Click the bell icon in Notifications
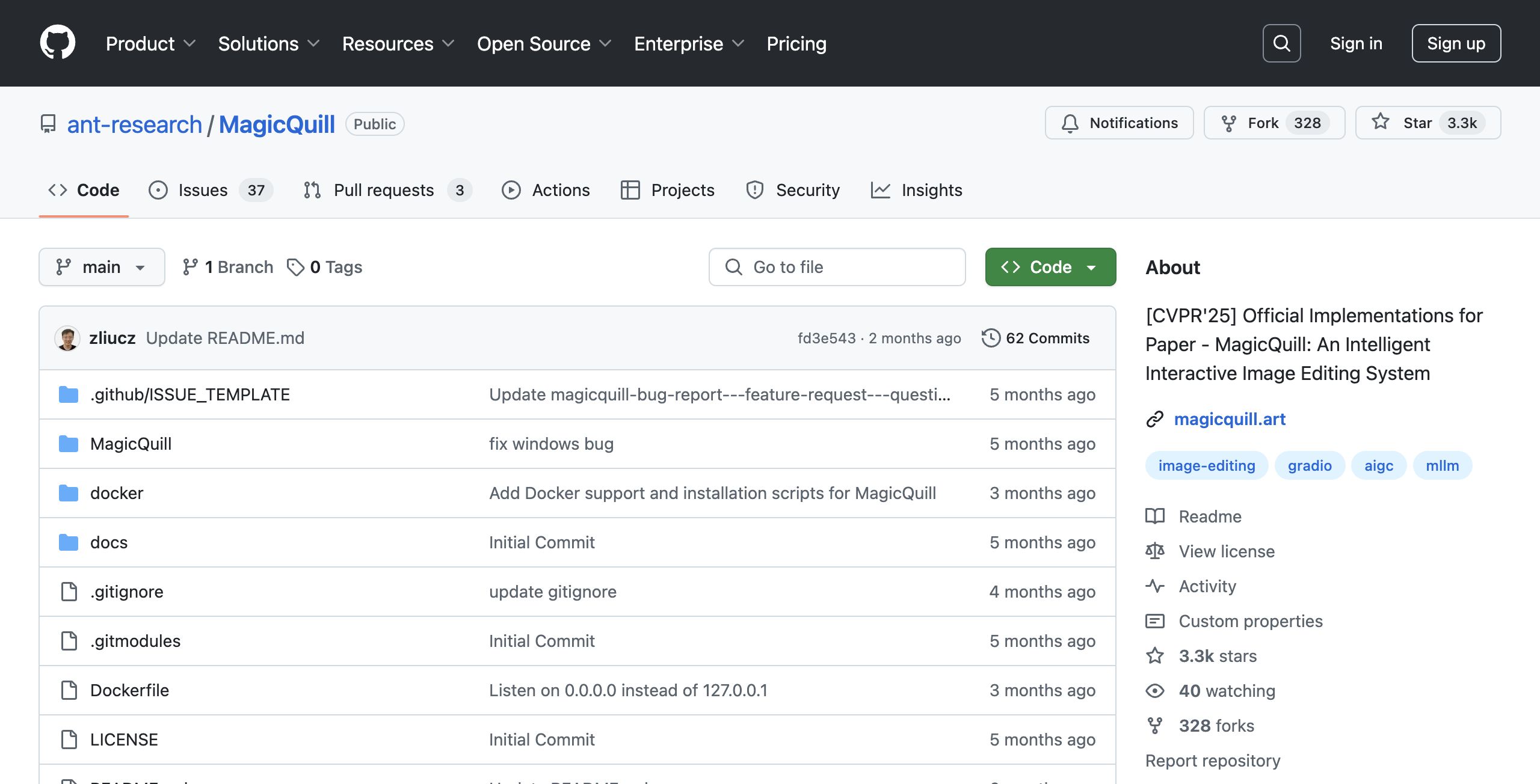The height and width of the screenshot is (784, 1540). (1070, 123)
